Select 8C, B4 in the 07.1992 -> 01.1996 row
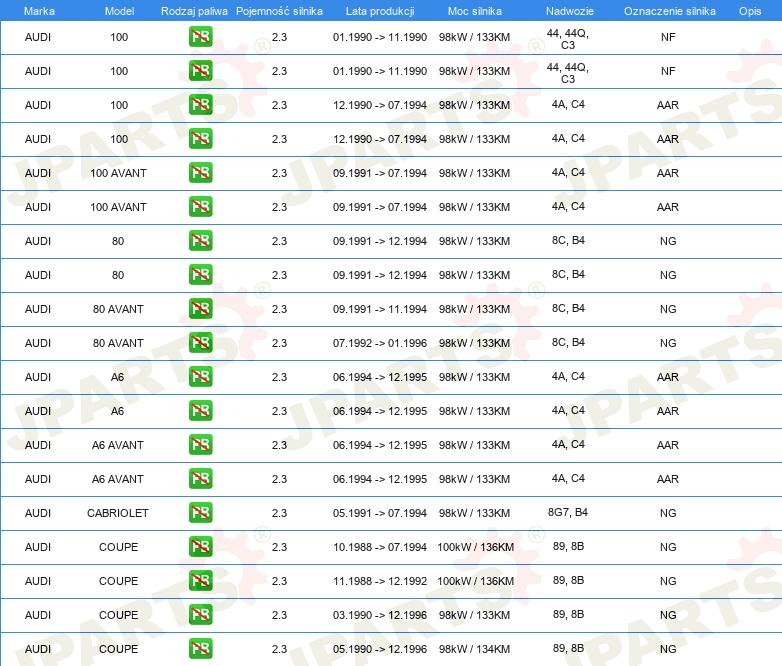782x666 pixels. pos(568,342)
